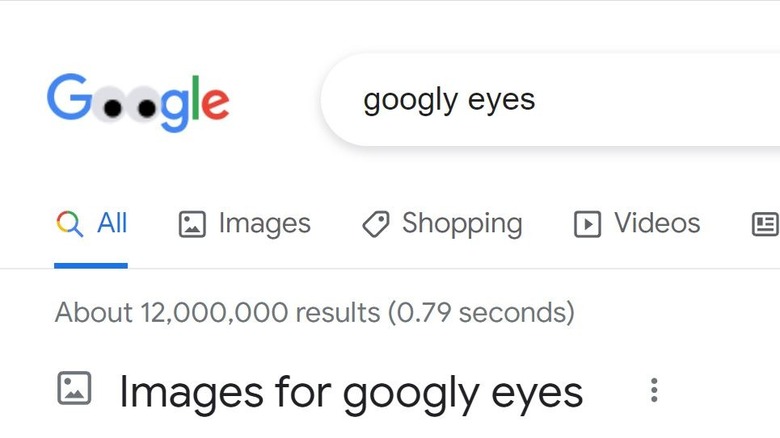Select the All tab label
Screen dimensions: 780x438
[x=112, y=223]
